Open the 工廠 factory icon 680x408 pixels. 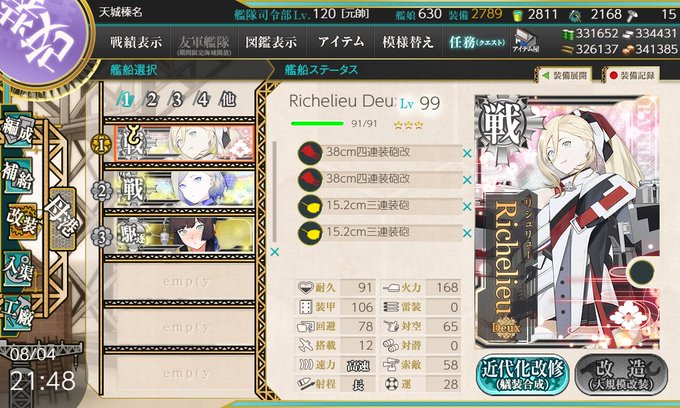click(x=18, y=313)
